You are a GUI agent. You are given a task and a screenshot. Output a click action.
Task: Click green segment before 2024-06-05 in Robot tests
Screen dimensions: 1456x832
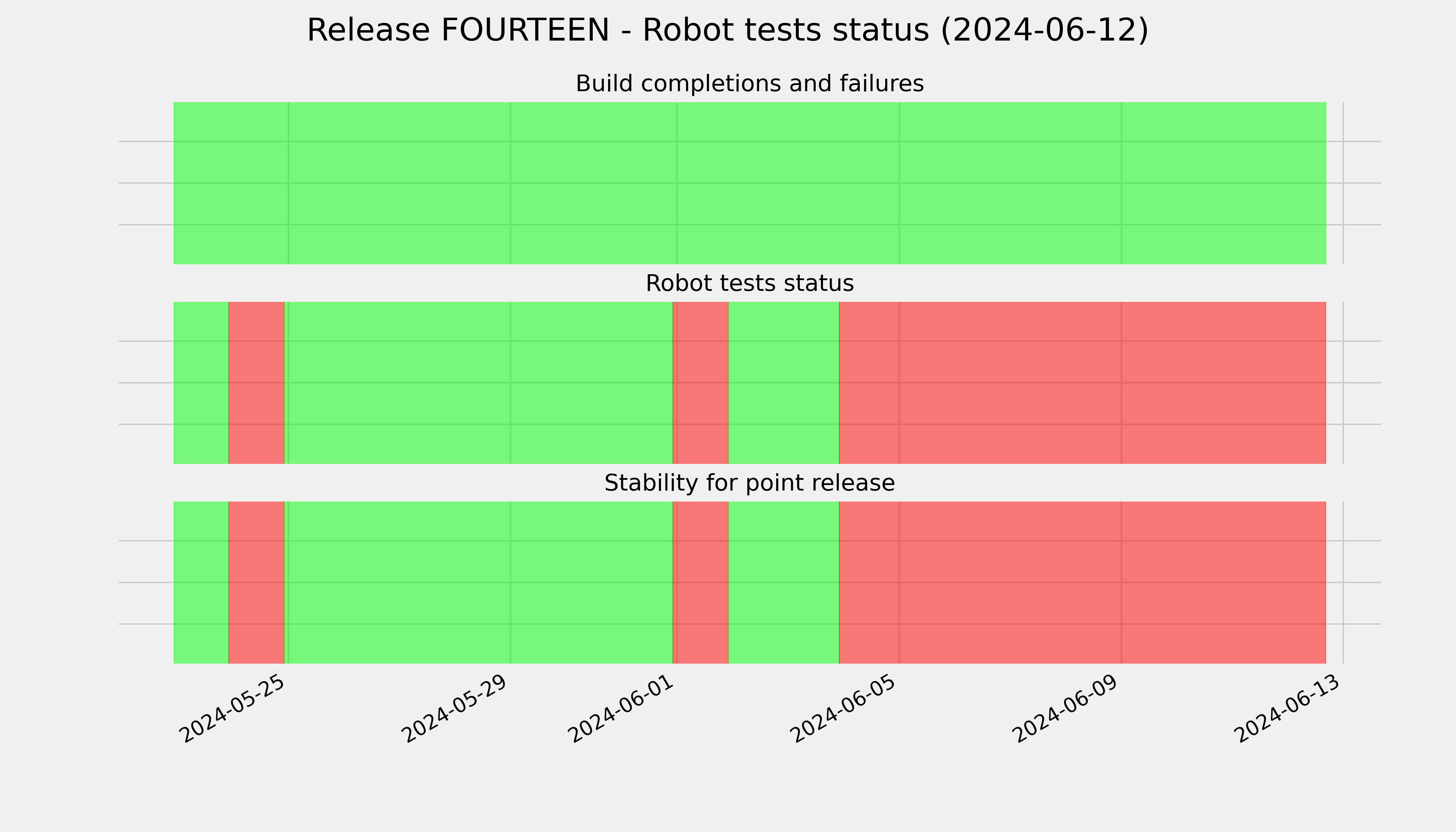783,383
